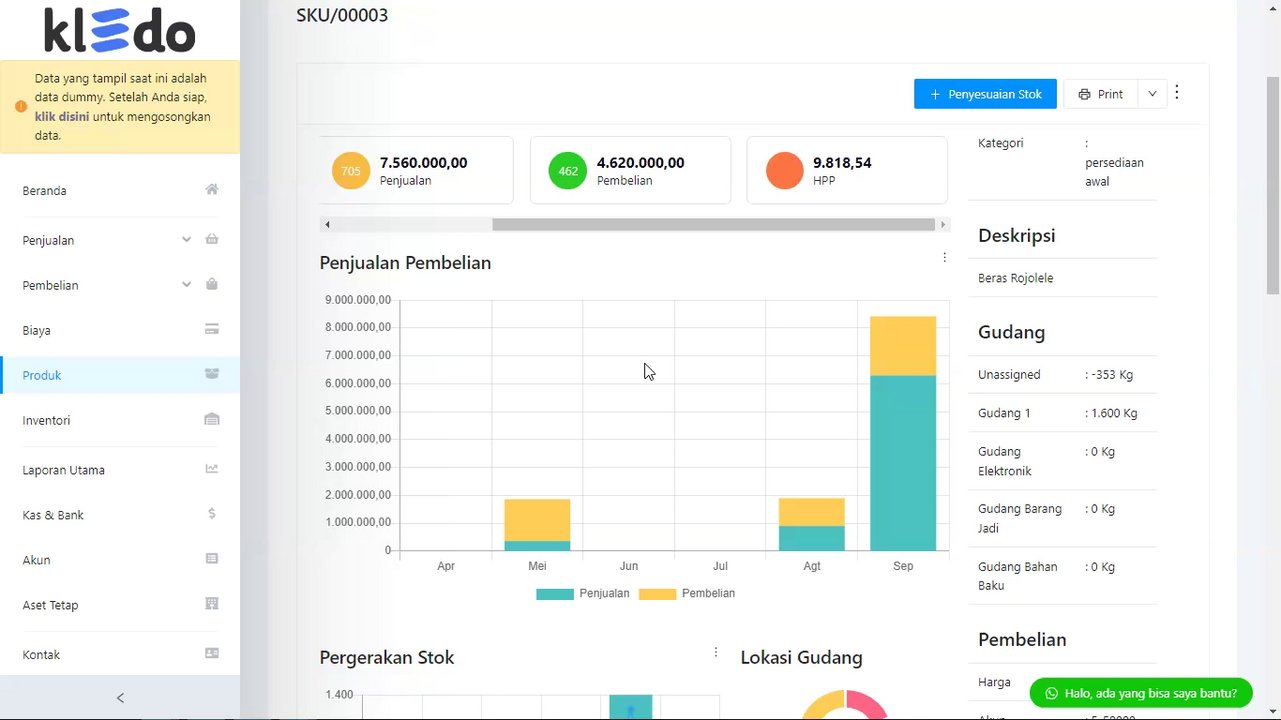Open Penjualan Pembelian chart options menu
This screenshot has height=720, width=1281.
click(x=944, y=258)
